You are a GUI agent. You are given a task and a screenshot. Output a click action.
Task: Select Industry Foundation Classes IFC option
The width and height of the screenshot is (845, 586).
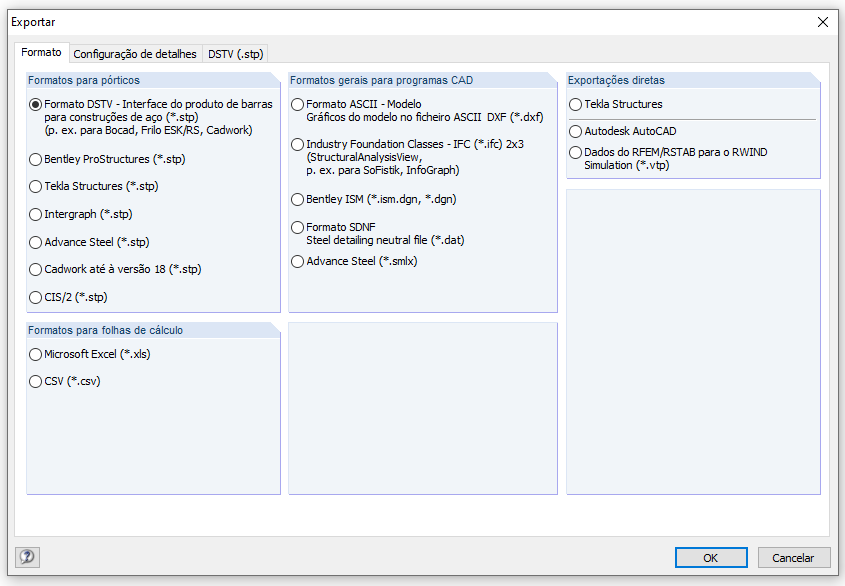click(298, 144)
